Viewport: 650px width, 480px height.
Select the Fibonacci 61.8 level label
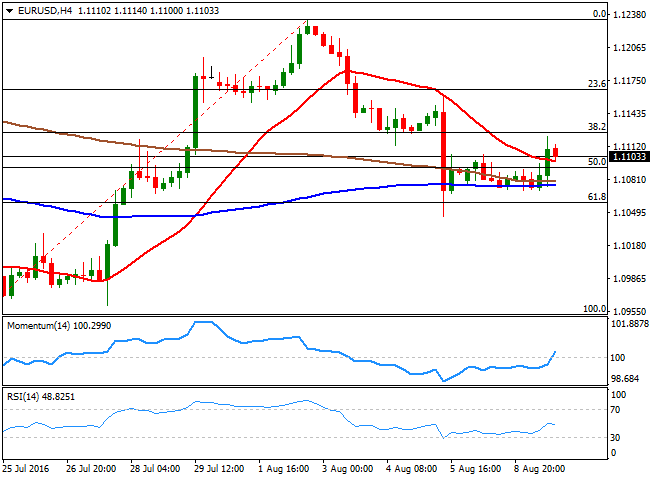point(597,196)
